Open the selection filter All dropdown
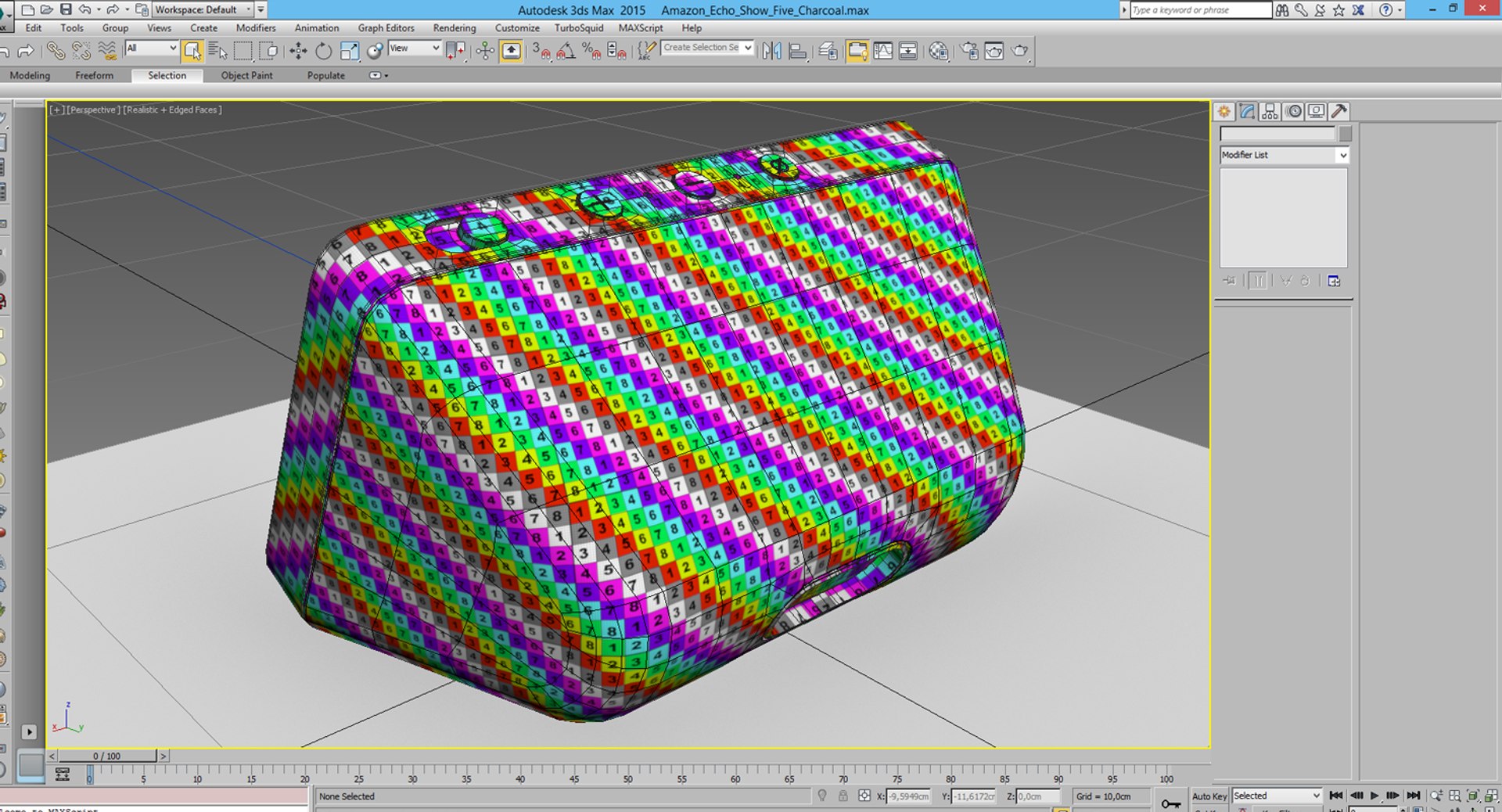 (152, 49)
